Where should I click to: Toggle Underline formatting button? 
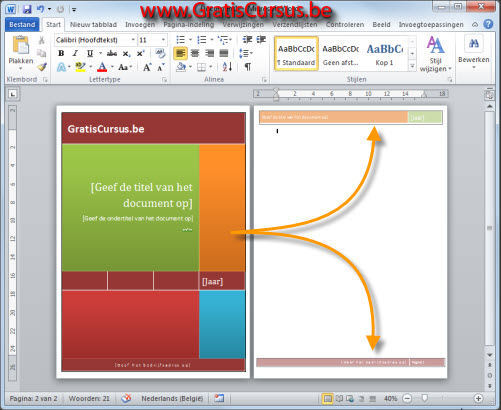(x=90, y=53)
